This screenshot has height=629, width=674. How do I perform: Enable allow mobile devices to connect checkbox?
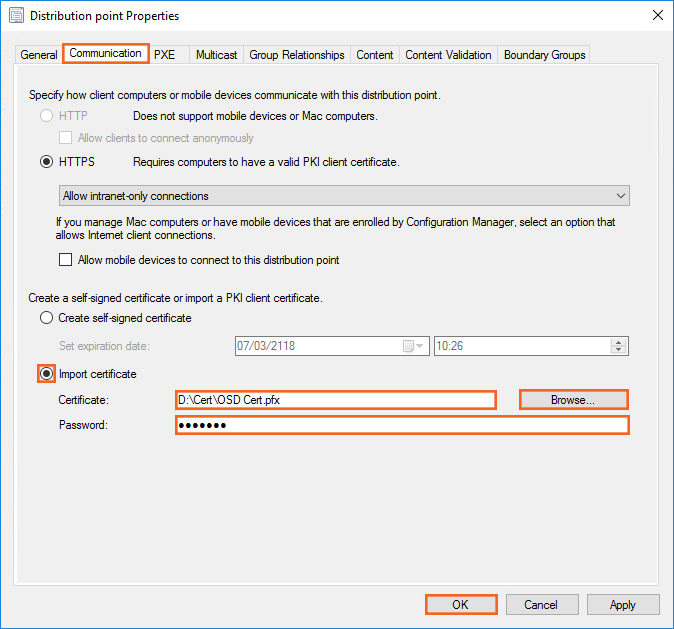[x=66, y=260]
